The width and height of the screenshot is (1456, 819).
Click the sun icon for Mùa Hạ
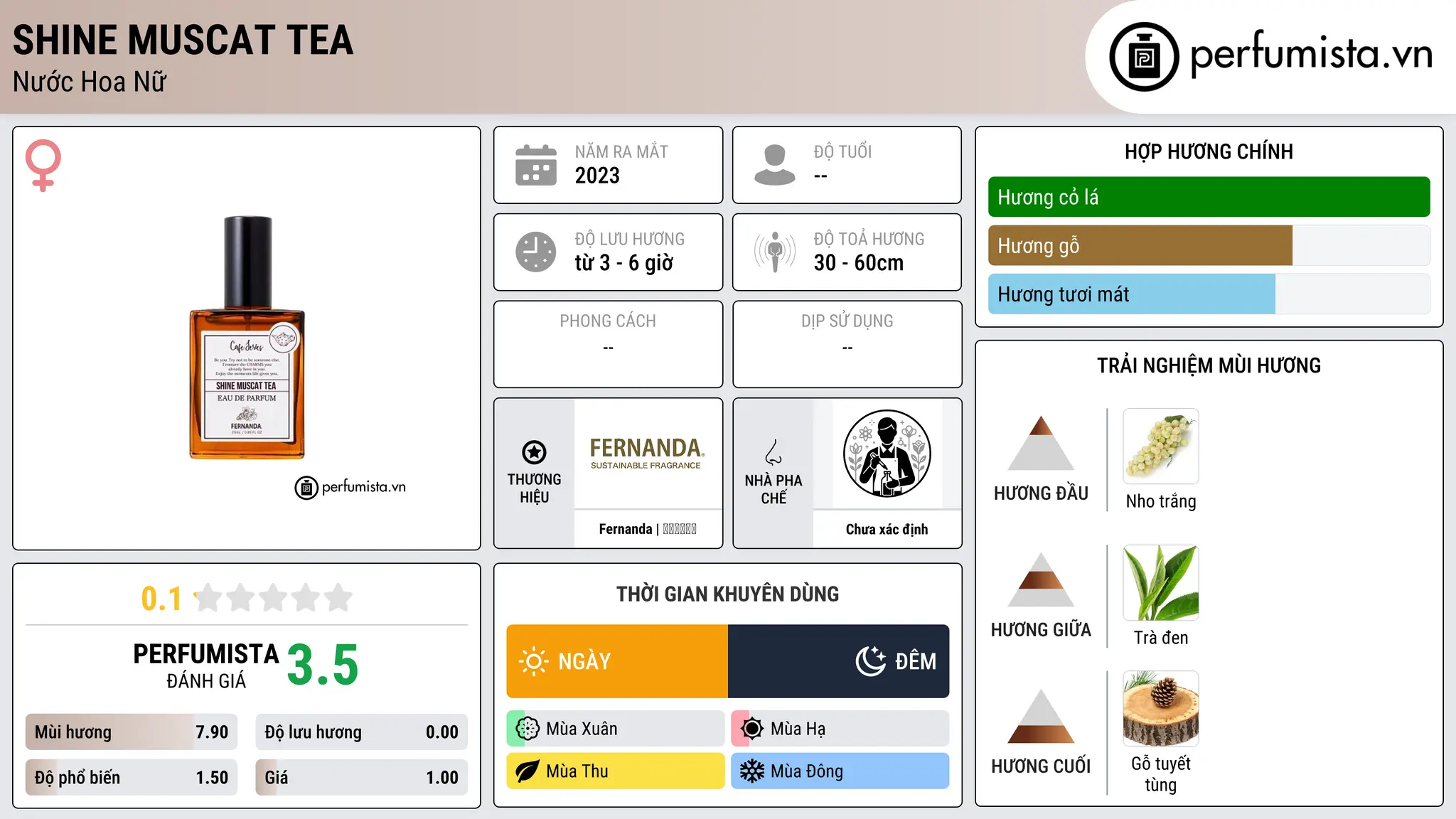pos(752,729)
